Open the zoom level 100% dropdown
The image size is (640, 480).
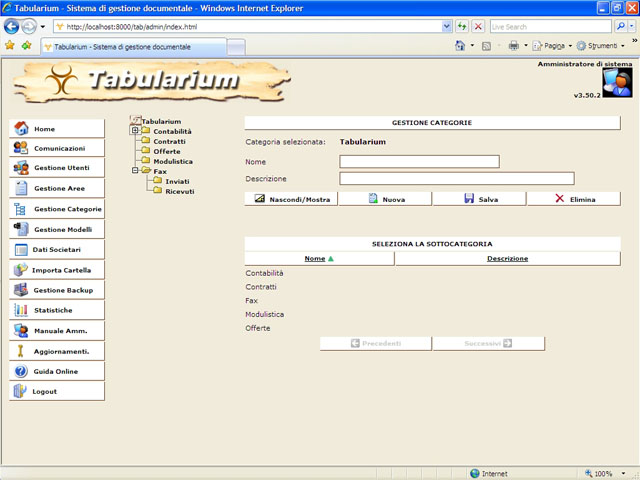point(623,473)
